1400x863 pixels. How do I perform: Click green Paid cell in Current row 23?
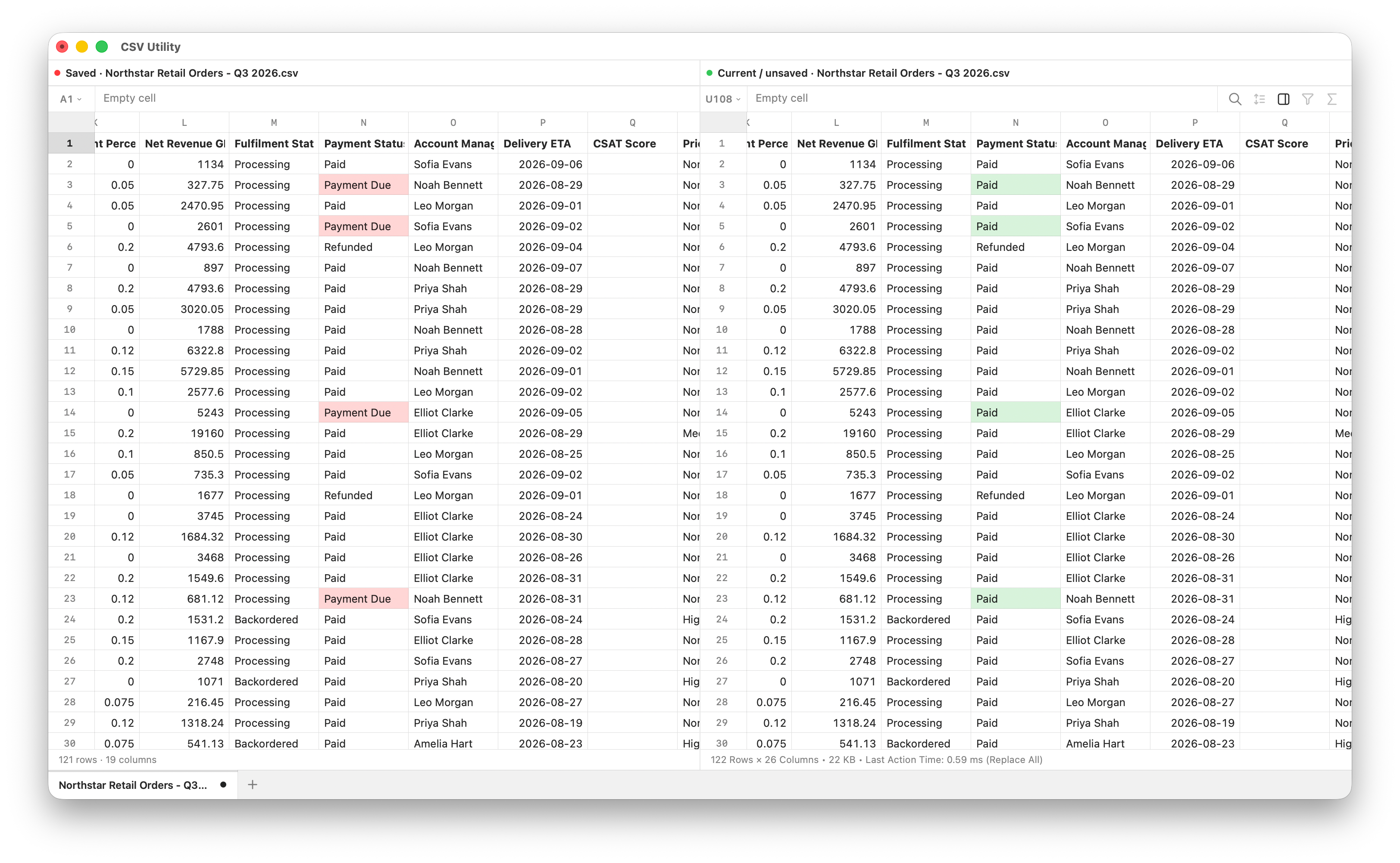pyautogui.click(x=1016, y=598)
